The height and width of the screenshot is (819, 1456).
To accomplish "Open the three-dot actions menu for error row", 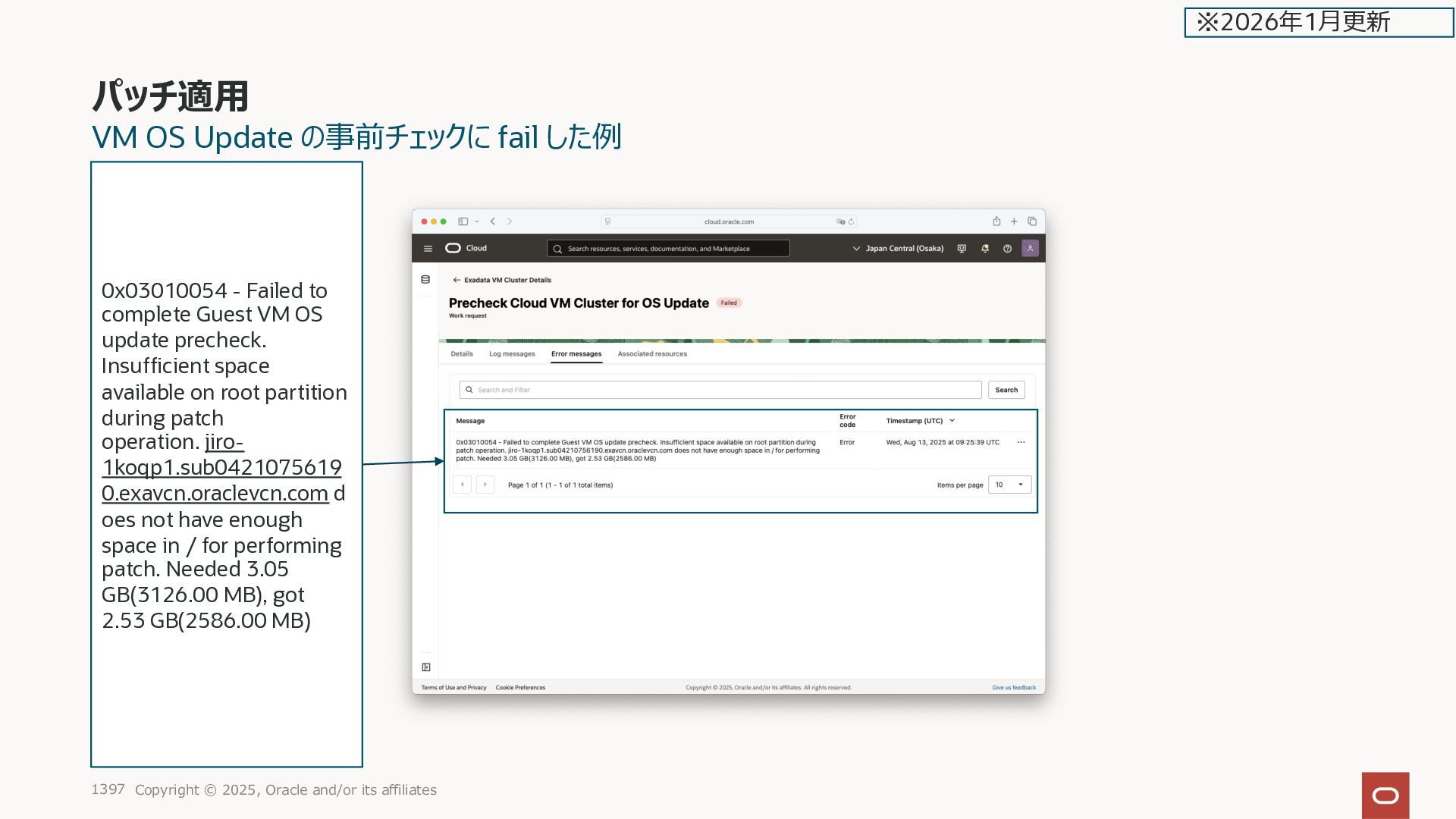I will coord(1021,442).
